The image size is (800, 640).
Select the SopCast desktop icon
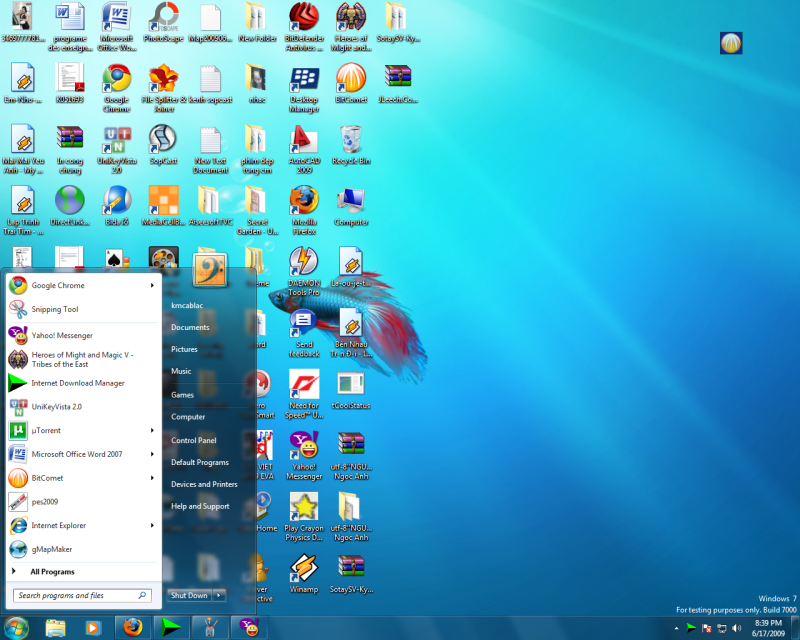162,140
